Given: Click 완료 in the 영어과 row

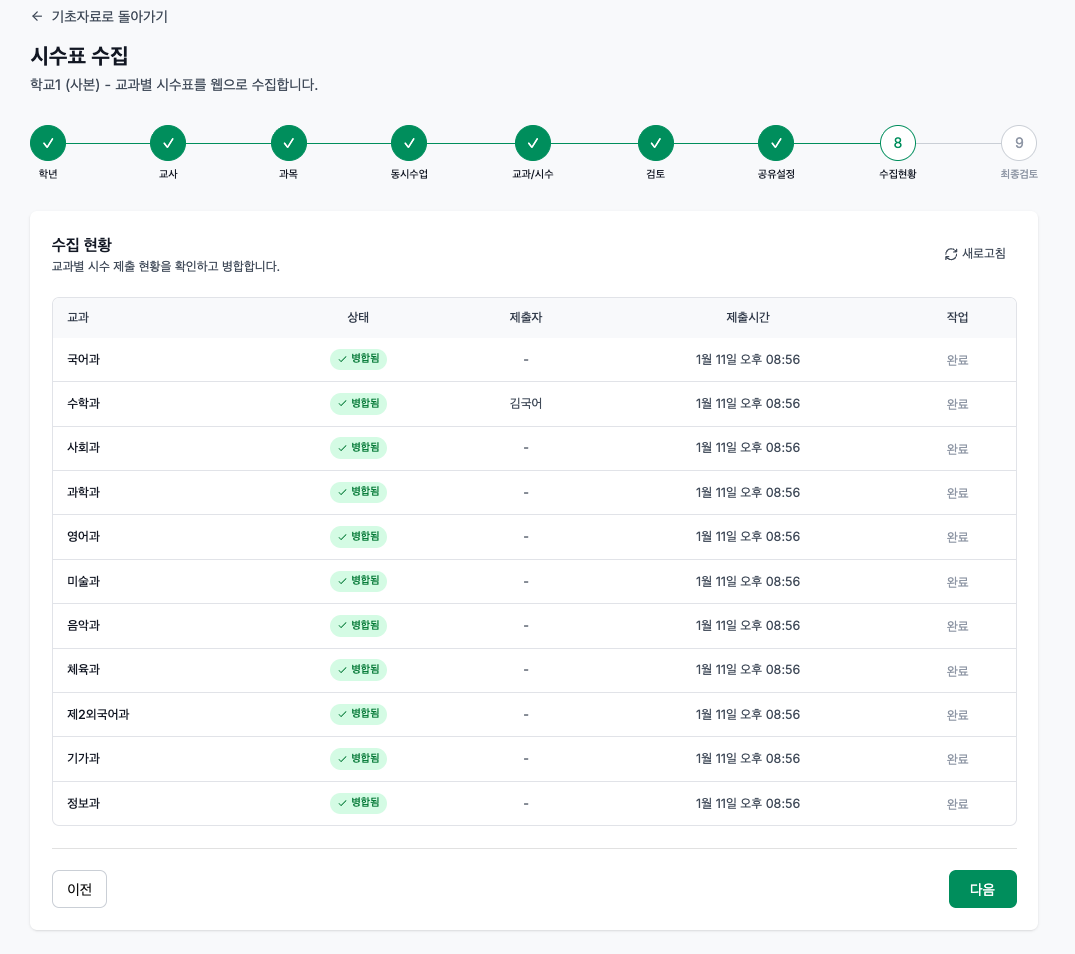Looking at the screenshot, I should (x=957, y=537).
